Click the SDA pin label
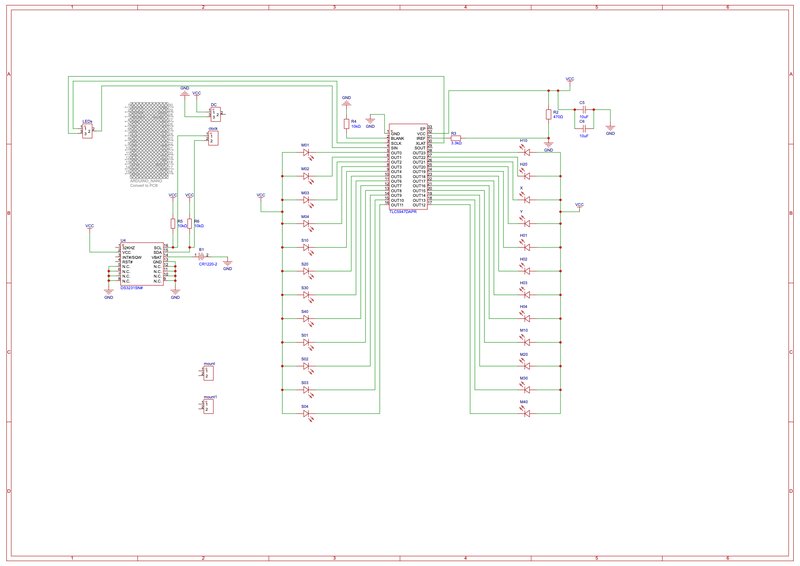The height and width of the screenshot is (566, 800). click(158, 252)
